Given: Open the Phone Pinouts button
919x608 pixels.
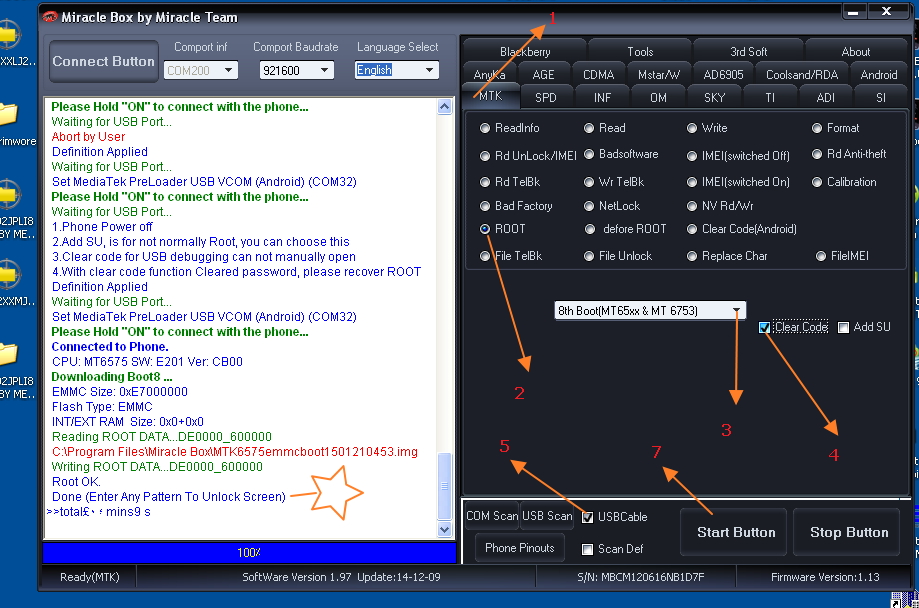Looking at the screenshot, I should (x=519, y=548).
